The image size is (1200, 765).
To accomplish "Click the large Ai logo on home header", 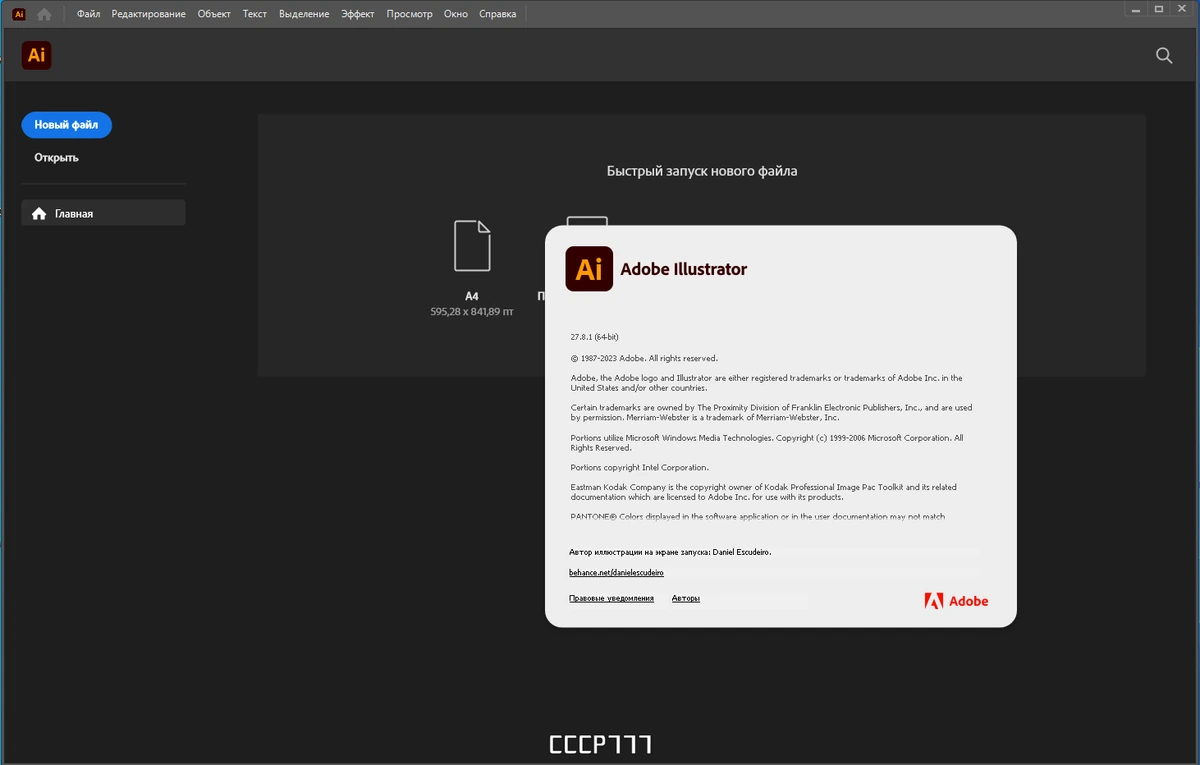I will (36, 56).
